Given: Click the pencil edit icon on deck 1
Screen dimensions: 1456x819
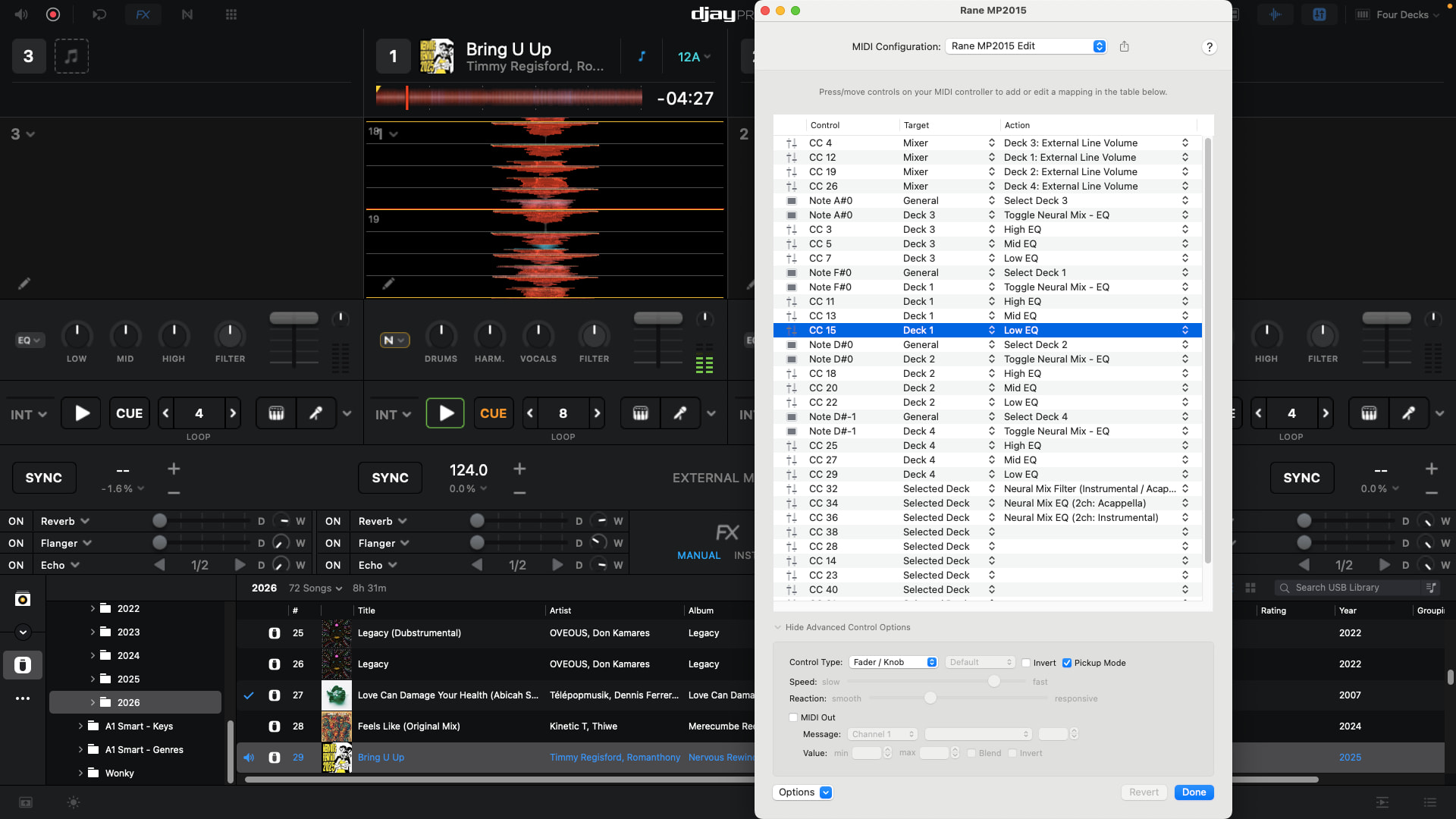Looking at the screenshot, I should click(388, 284).
